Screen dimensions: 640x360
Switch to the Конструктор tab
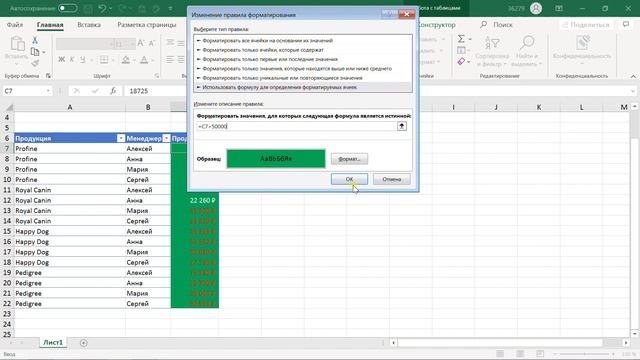437,25
